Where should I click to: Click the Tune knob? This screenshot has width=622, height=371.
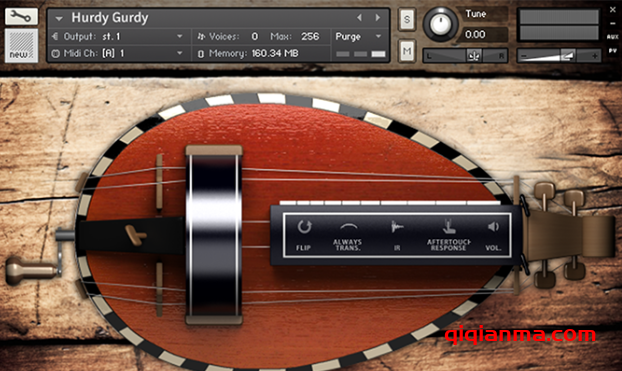tap(440, 24)
